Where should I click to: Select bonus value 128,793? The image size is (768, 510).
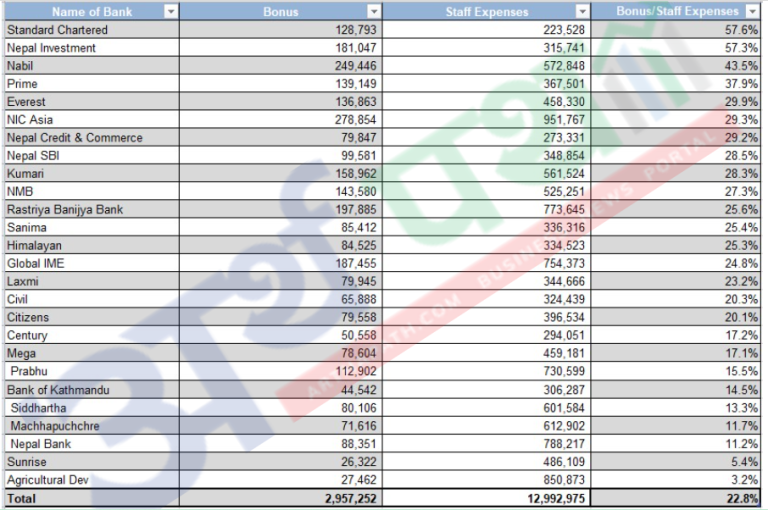click(281, 30)
